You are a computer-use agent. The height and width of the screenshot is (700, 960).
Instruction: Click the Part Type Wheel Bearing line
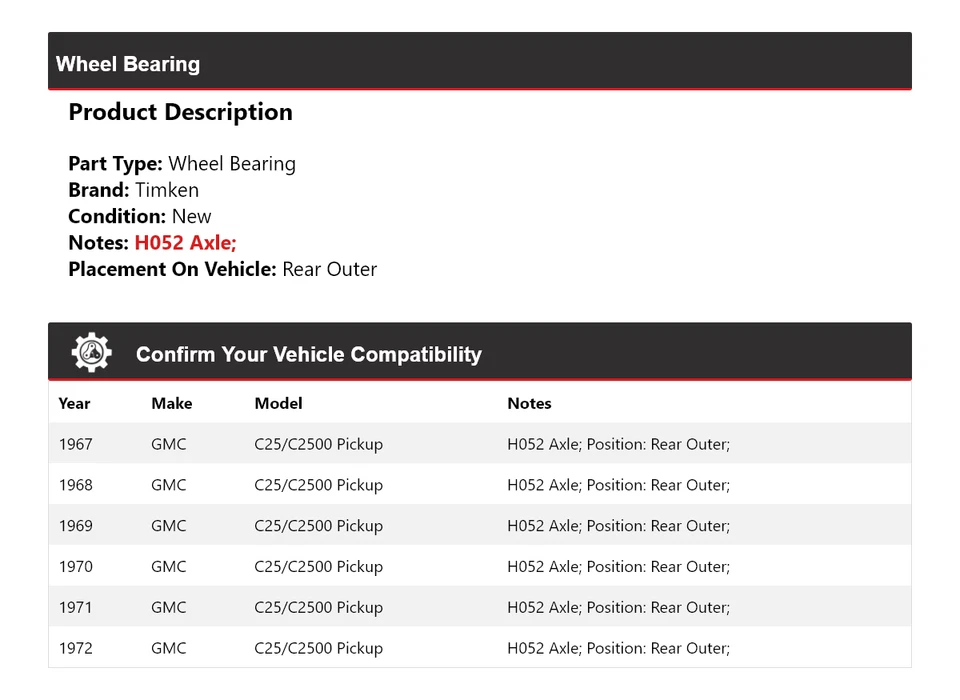coord(182,164)
